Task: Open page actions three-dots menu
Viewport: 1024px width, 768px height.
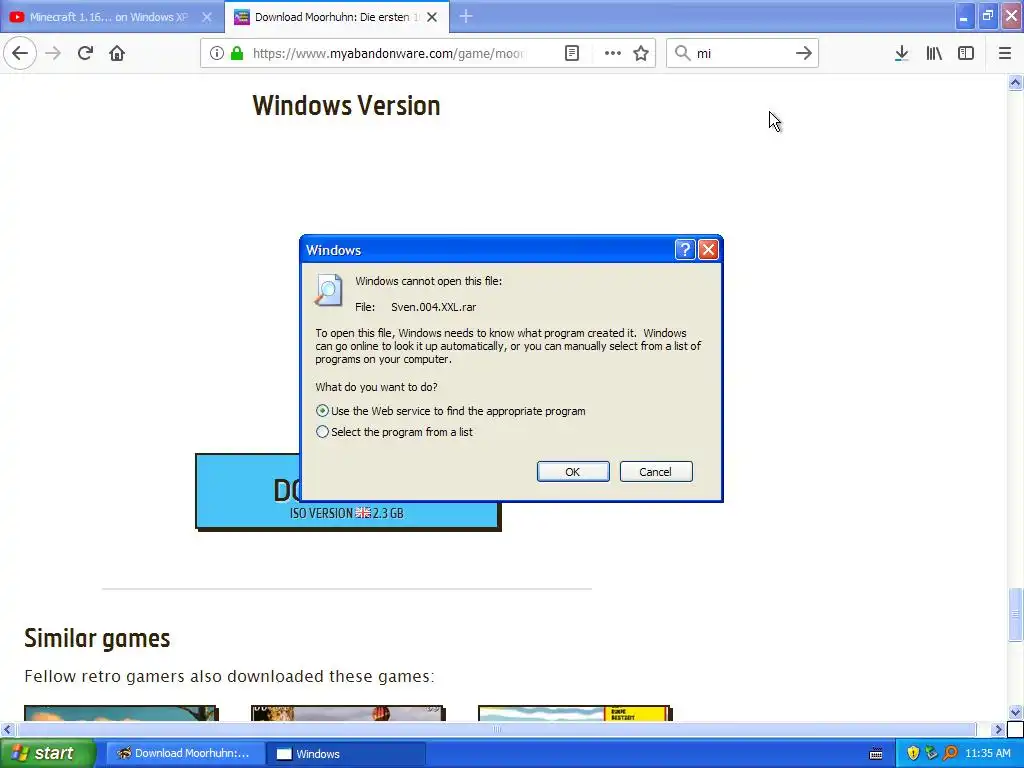Action: [x=613, y=53]
